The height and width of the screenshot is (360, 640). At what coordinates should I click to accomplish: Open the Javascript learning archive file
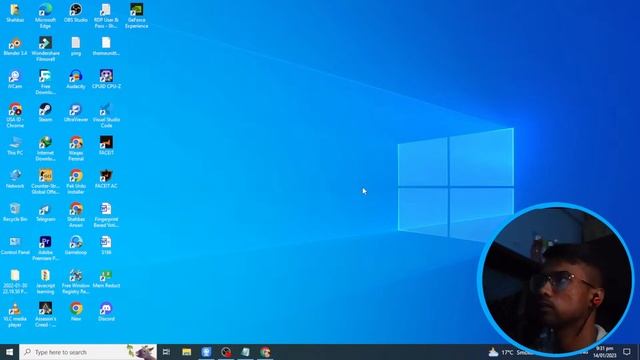point(45,282)
